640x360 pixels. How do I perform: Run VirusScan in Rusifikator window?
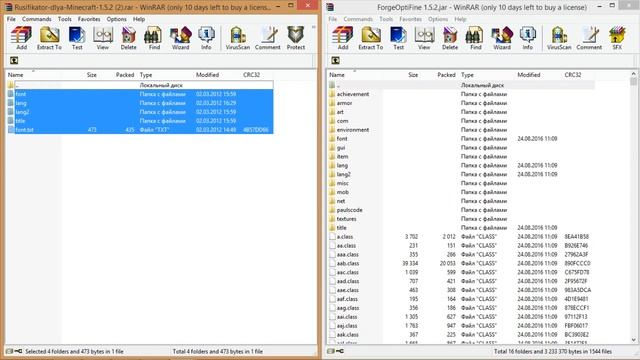(x=238, y=38)
